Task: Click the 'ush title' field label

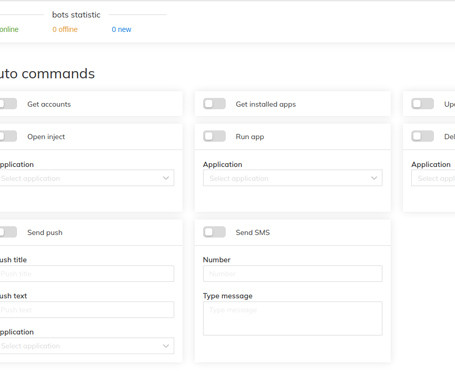Action: click(13, 260)
